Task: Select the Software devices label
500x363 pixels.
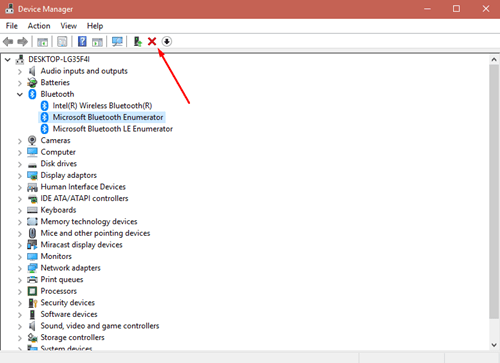Action: coord(69,314)
